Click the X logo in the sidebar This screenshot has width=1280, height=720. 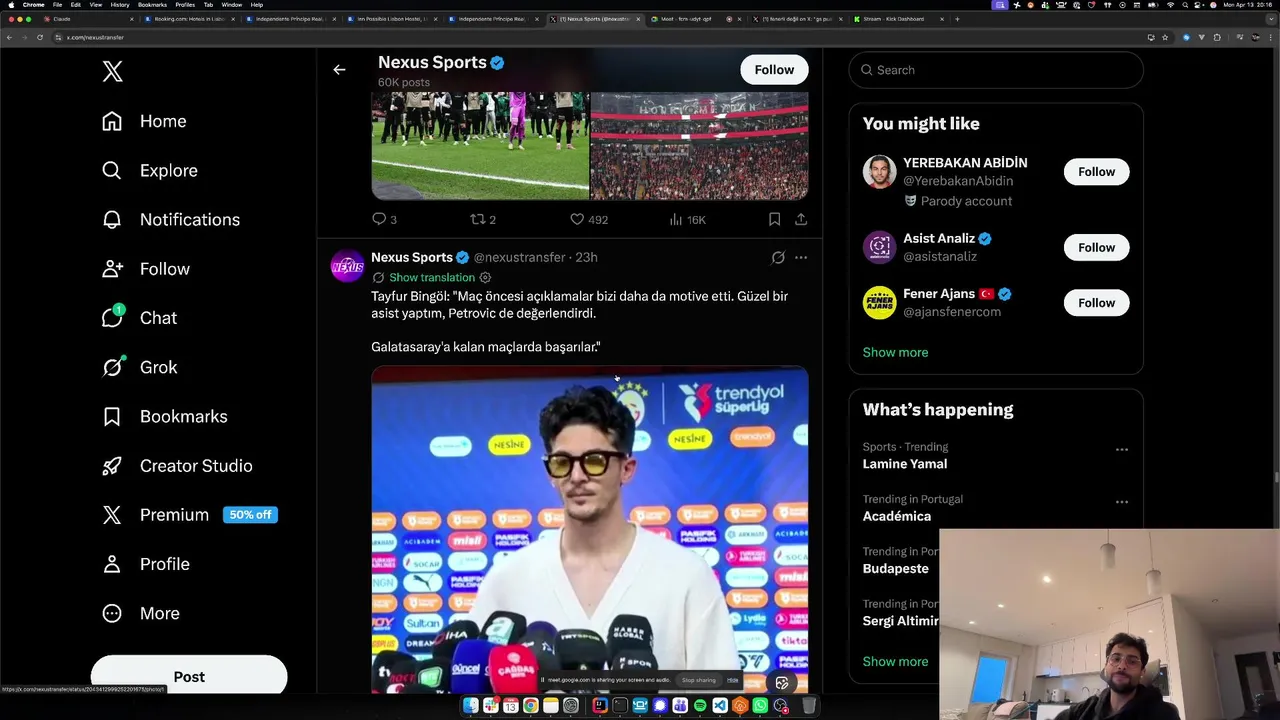[x=112, y=71]
